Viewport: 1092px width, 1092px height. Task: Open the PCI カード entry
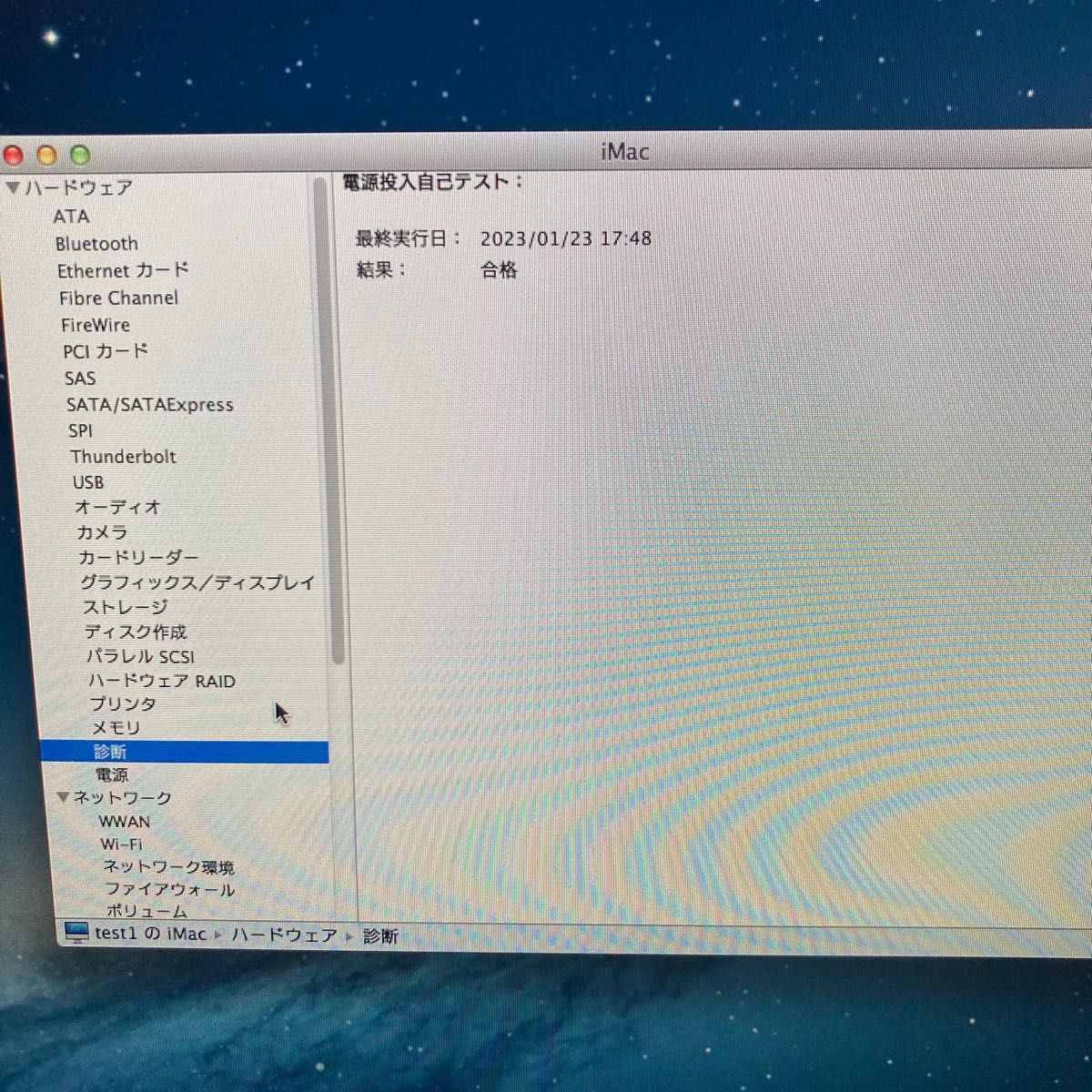[x=106, y=351]
